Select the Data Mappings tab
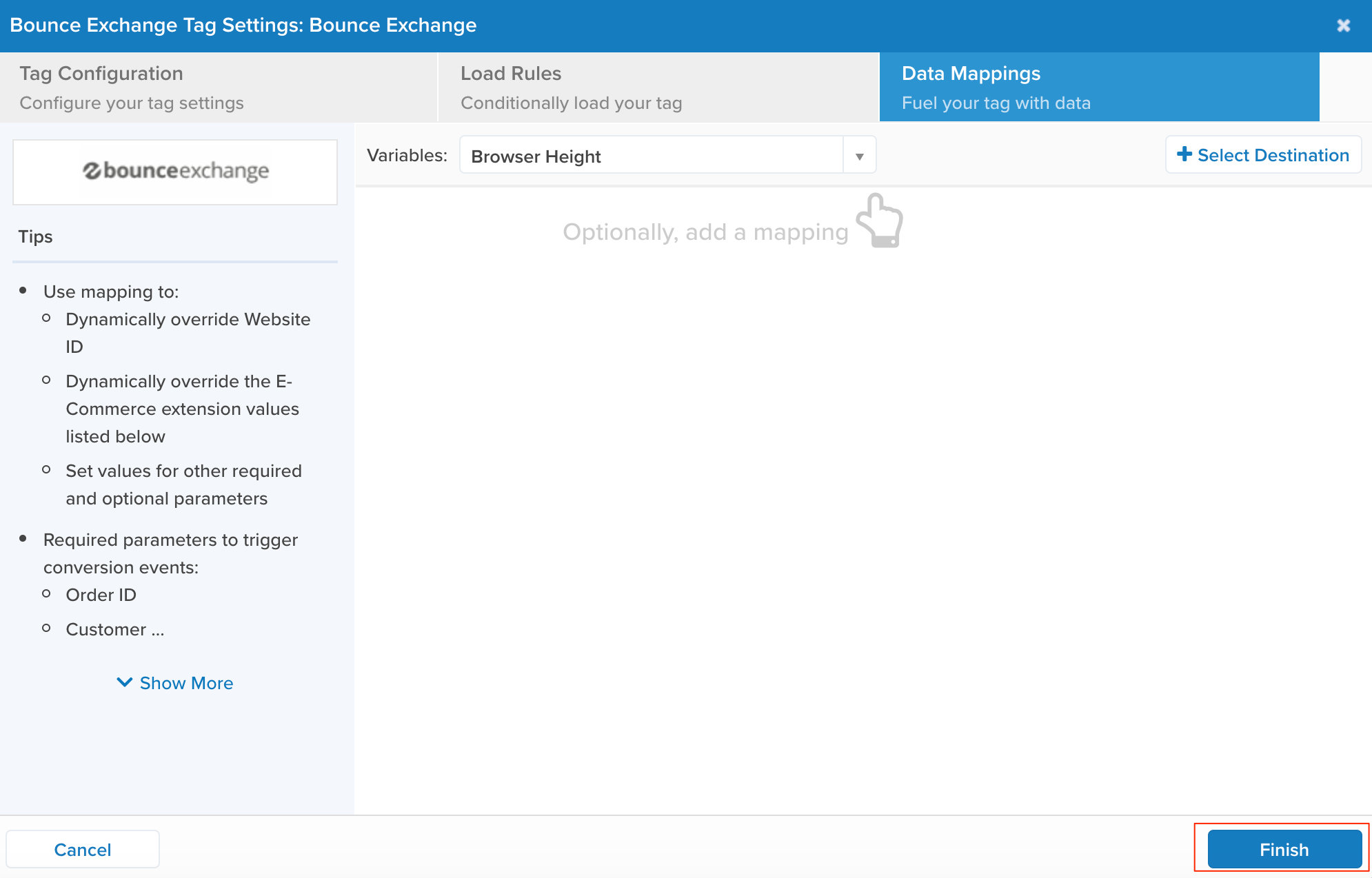This screenshot has height=878, width=1372. 1099,88
